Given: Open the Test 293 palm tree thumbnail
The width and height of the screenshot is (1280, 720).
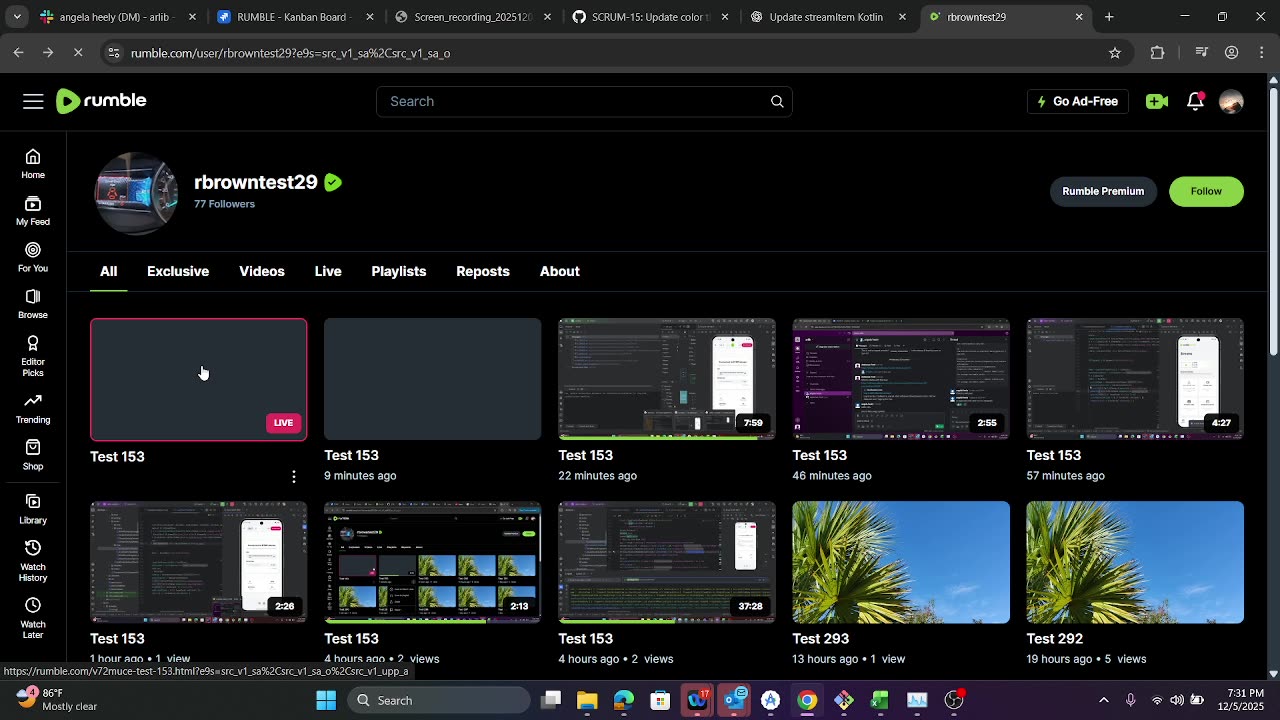Looking at the screenshot, I should pyautogui.click(x=901, y=562).
